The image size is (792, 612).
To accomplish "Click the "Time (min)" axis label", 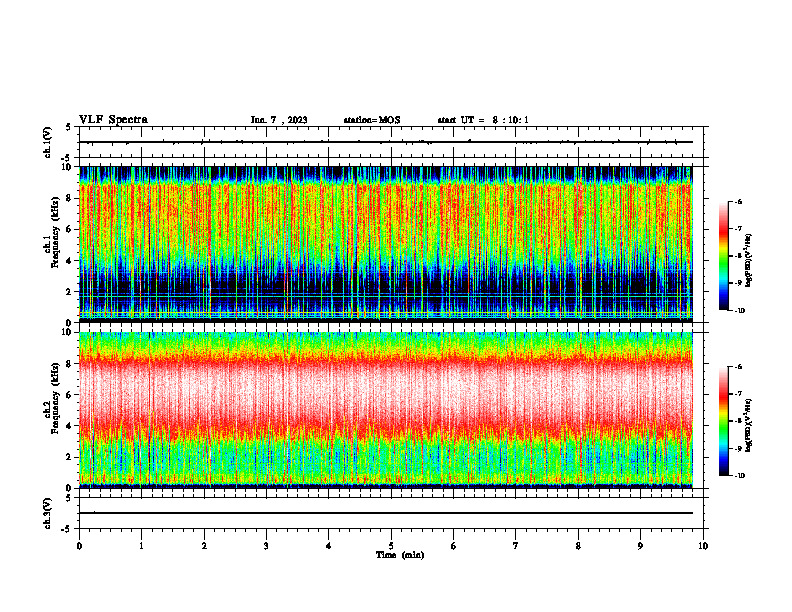I will 400,555.
